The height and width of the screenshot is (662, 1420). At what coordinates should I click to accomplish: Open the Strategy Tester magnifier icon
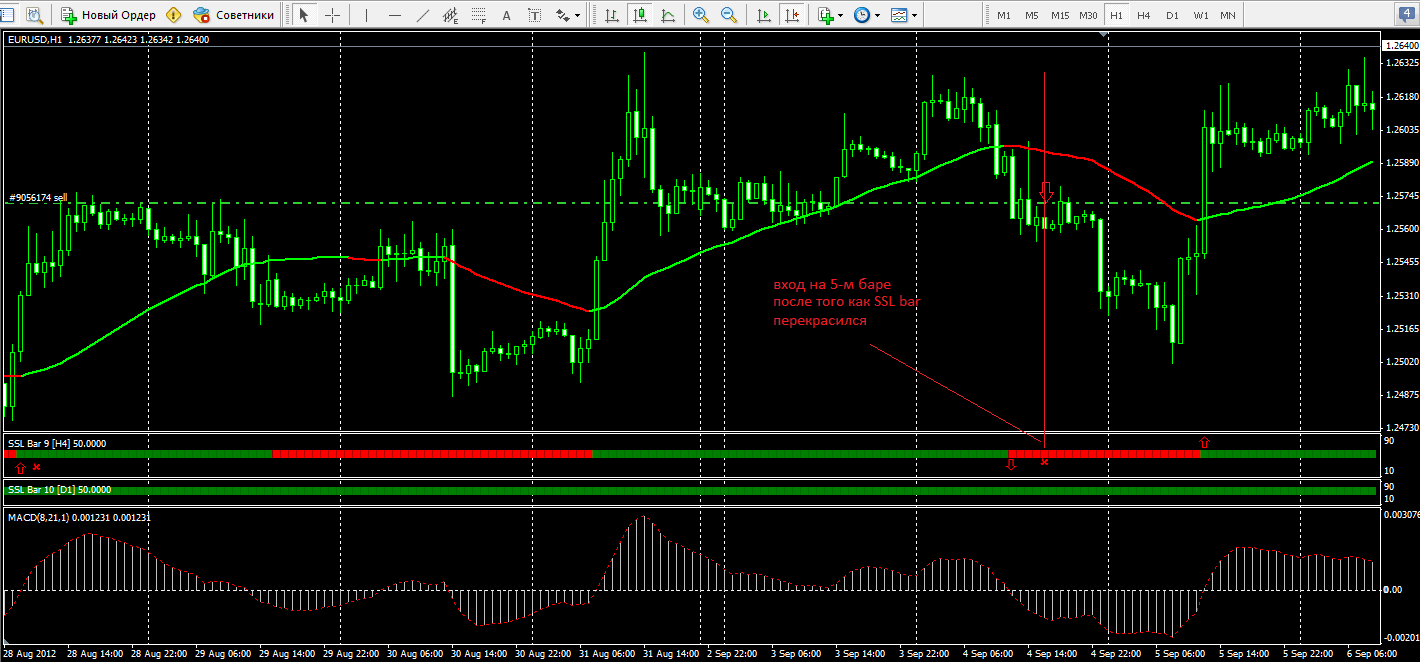click(x=34, y=15)
